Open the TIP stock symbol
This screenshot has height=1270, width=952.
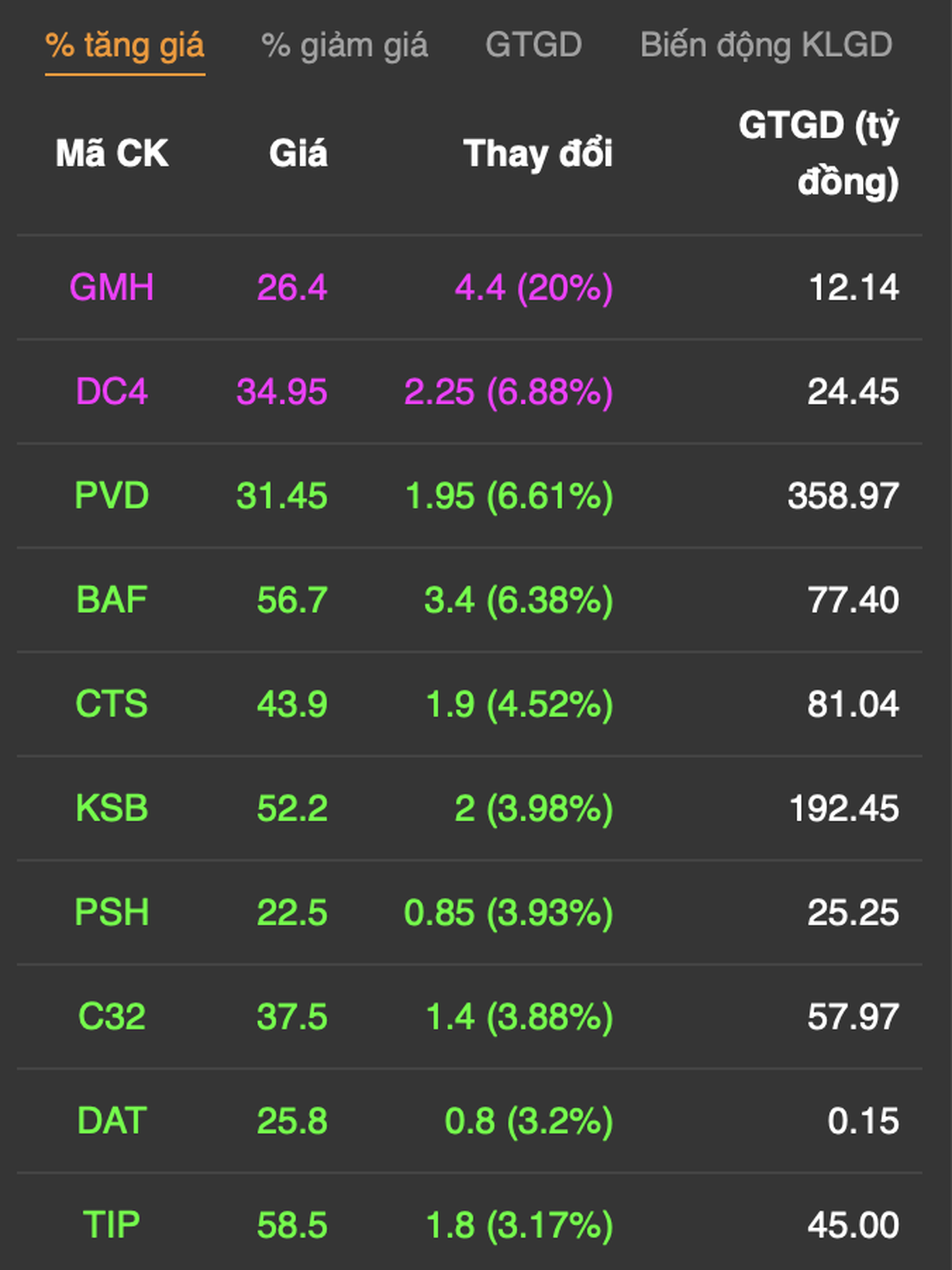(x=111, y=1225)
